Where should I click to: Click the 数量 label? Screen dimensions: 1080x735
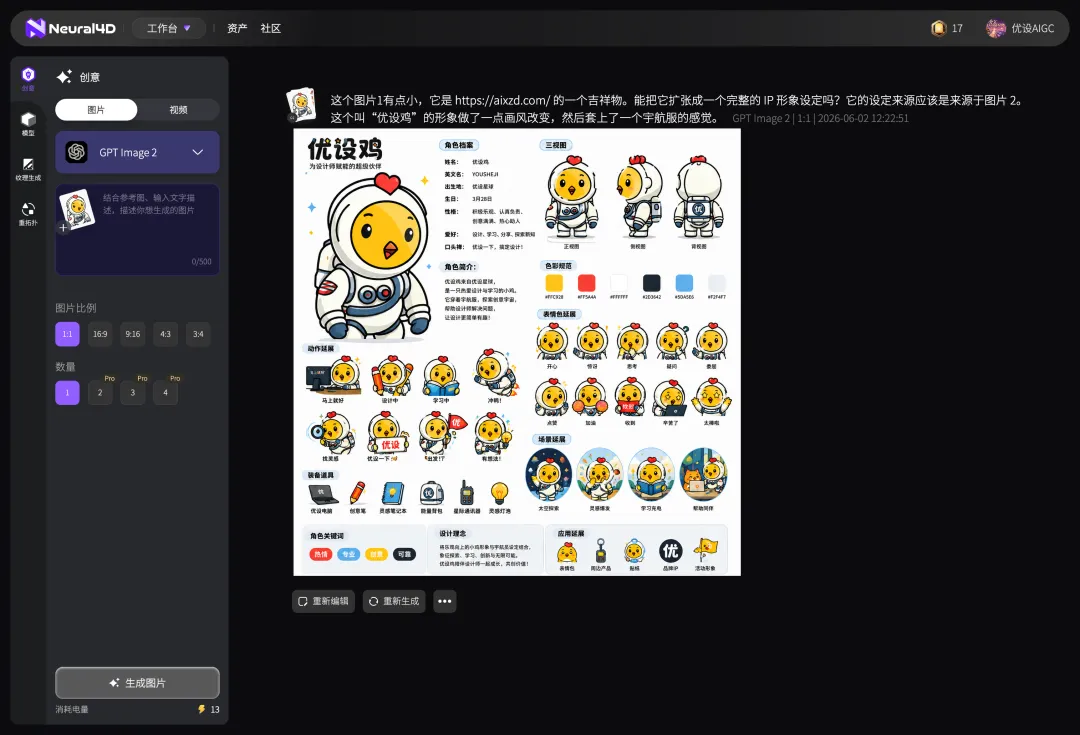[x=65, y=366]
